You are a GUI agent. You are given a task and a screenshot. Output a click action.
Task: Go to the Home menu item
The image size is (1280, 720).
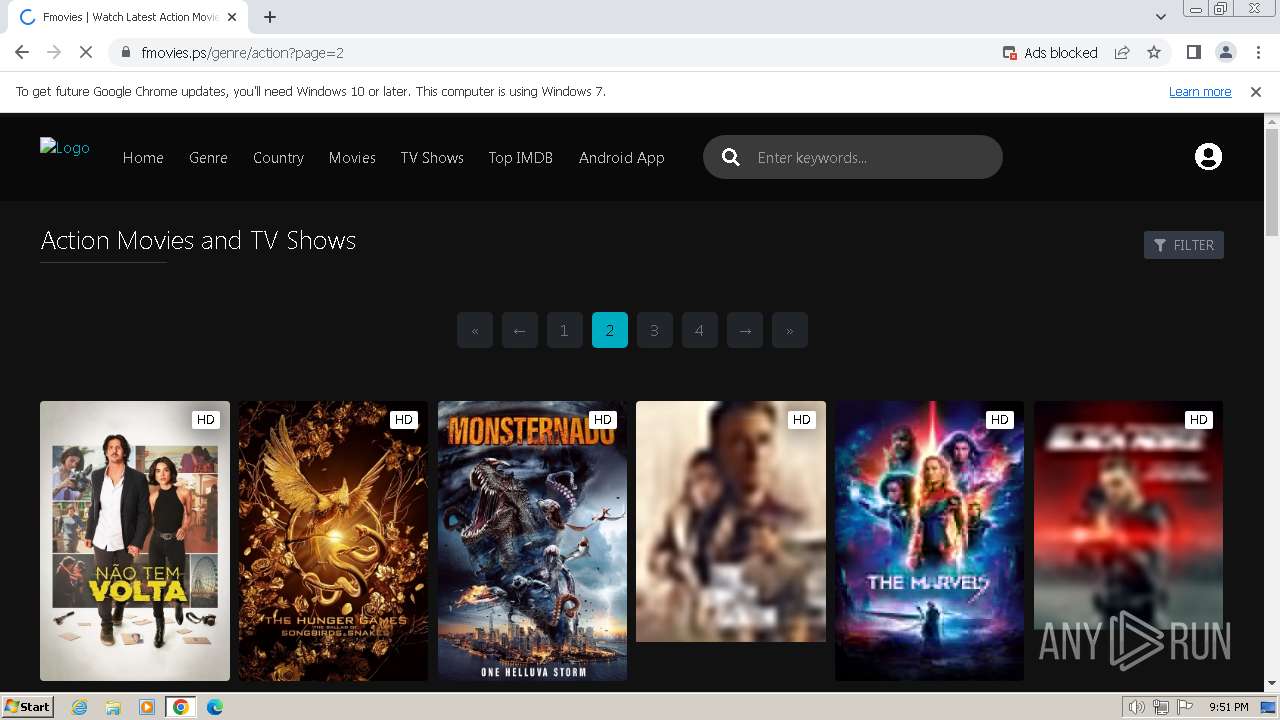(143, 158)
